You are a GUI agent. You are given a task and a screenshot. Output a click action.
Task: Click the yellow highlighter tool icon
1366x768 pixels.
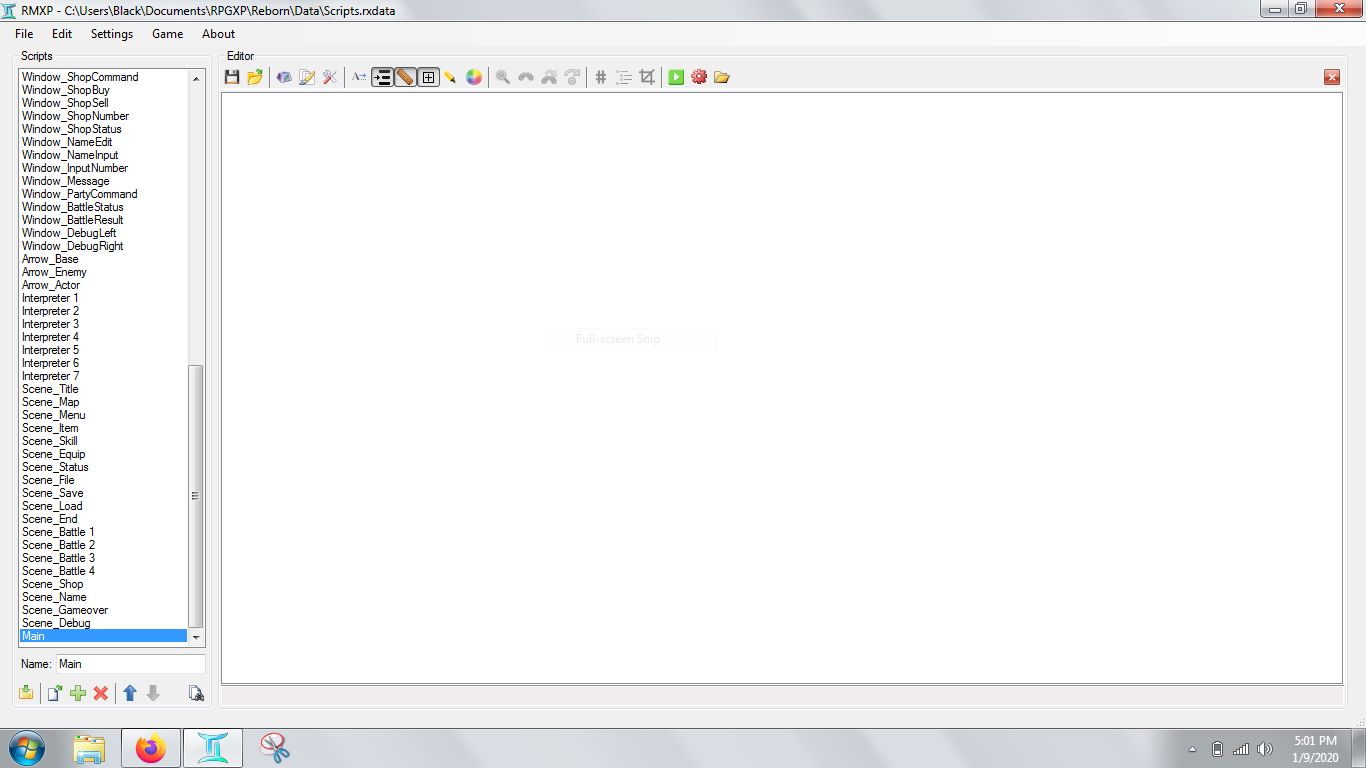pos(450,77)
